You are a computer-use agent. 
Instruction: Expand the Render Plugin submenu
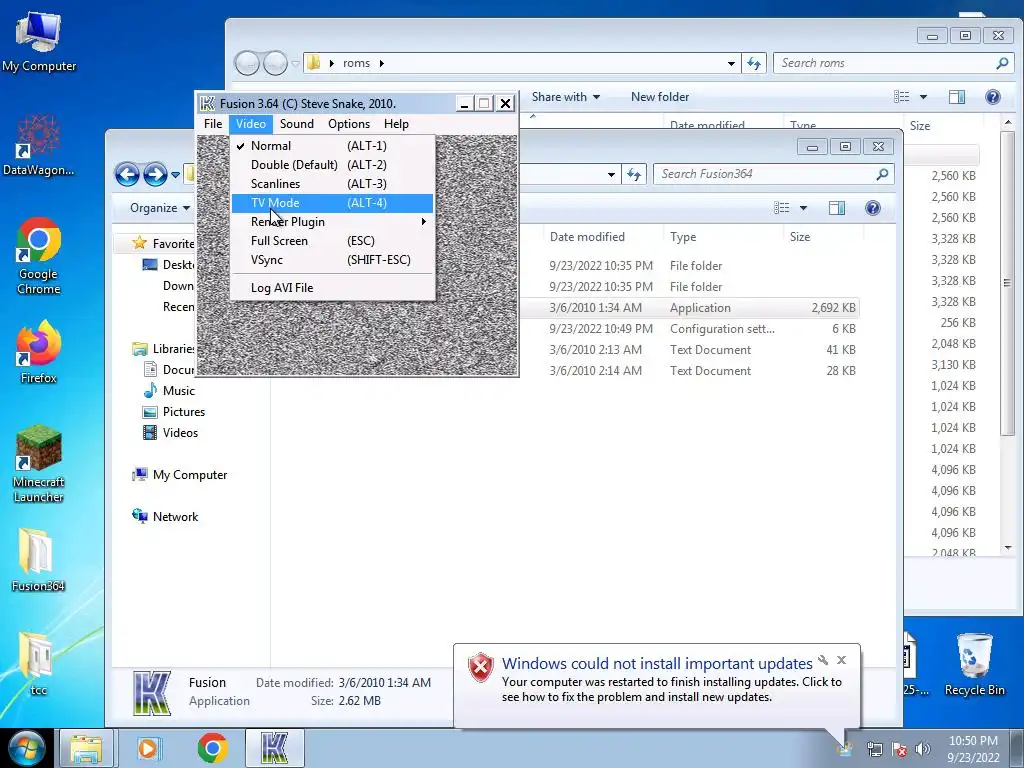(x=332, y=221)
